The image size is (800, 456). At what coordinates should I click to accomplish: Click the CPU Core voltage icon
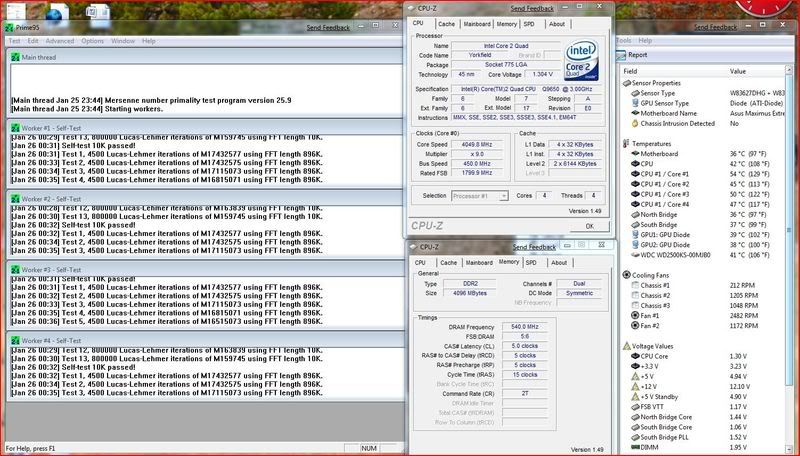(x=635, y=356)
